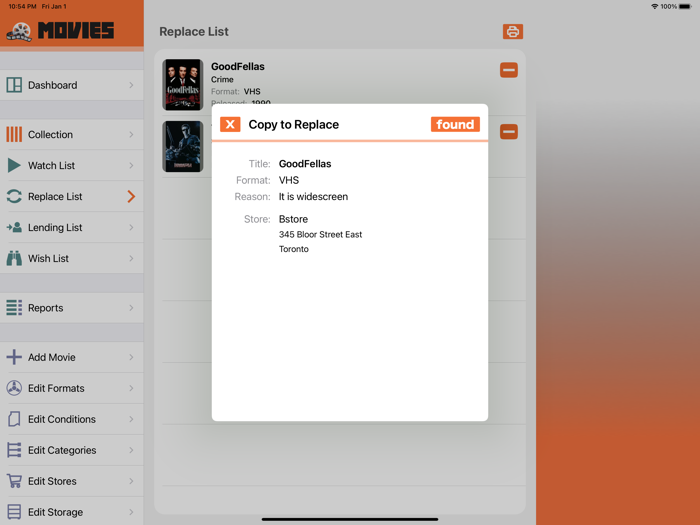
Task: Click the chevron on the Dashboard row
Action: [131, 85]
